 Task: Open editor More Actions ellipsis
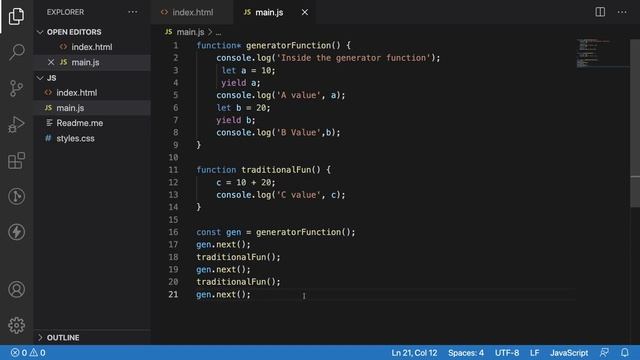(x=622, y=12)
